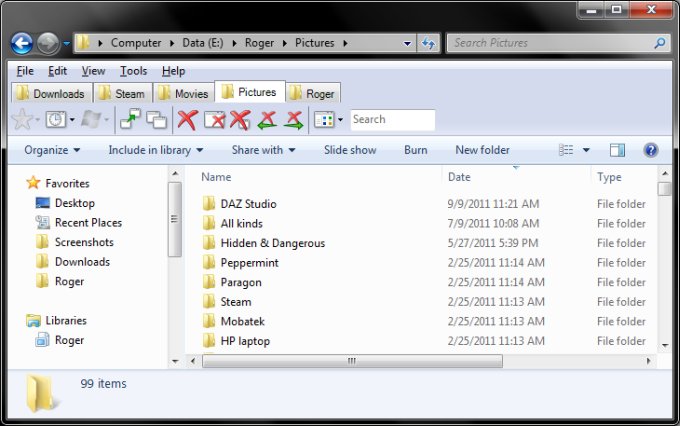Click the duplicate tab windows icon
This screenshot has width=680, height=426.
(x=156, y=120)
